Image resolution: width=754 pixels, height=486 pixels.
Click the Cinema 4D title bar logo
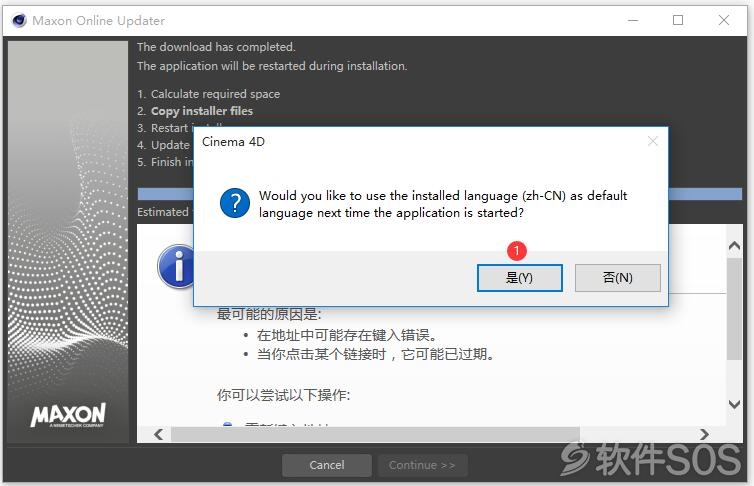(x=19, y=21)
